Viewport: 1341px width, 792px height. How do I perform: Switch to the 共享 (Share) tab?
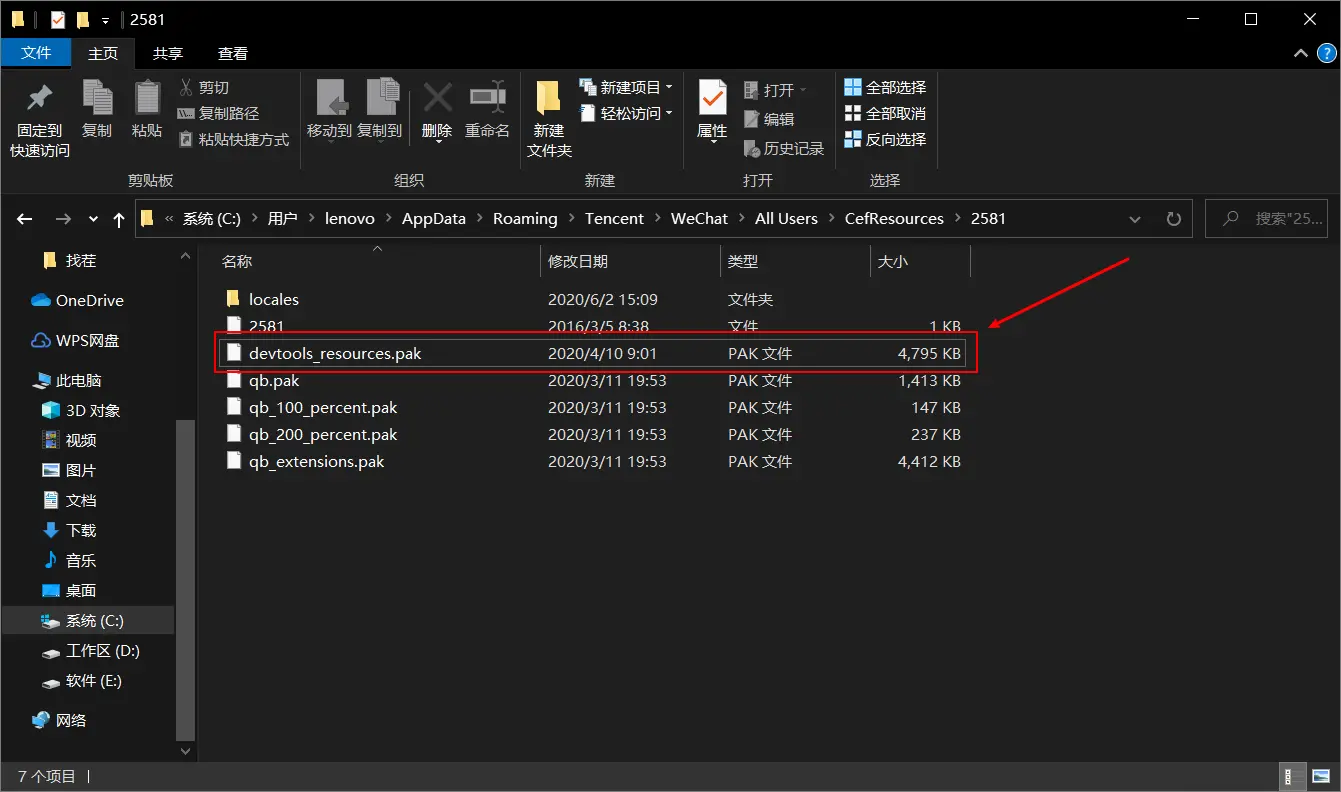pos(168,53)
